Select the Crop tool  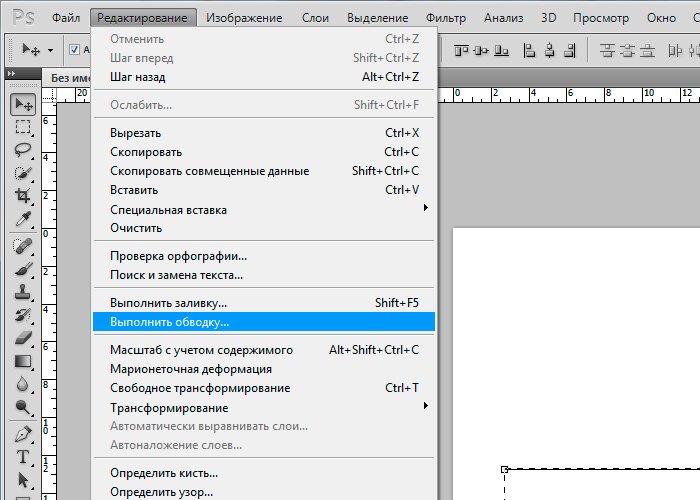[x=23, y=196]
